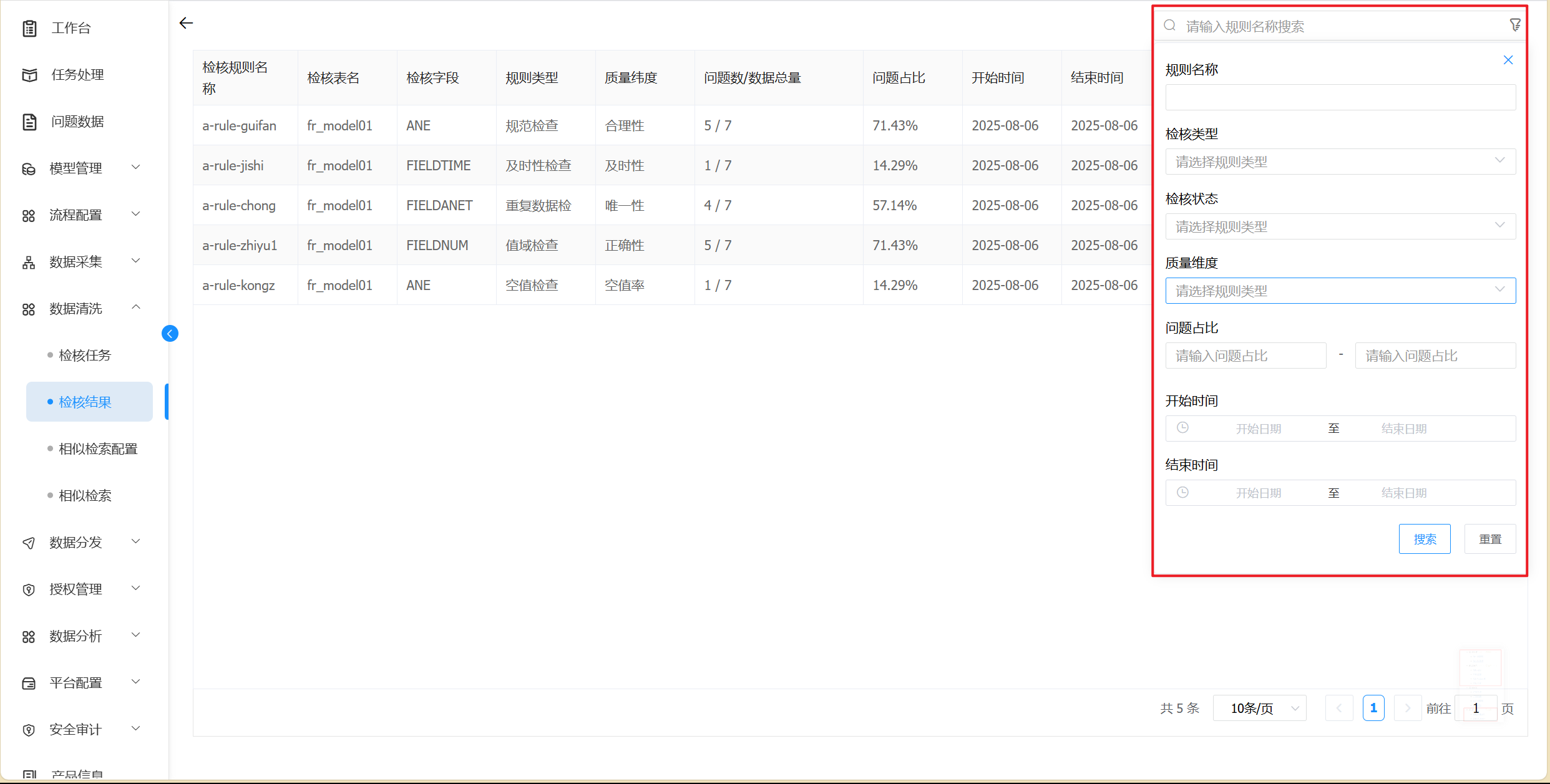Click the 问题数据 document icon
The image size is (1550, 784).
[x=29, y=122]
